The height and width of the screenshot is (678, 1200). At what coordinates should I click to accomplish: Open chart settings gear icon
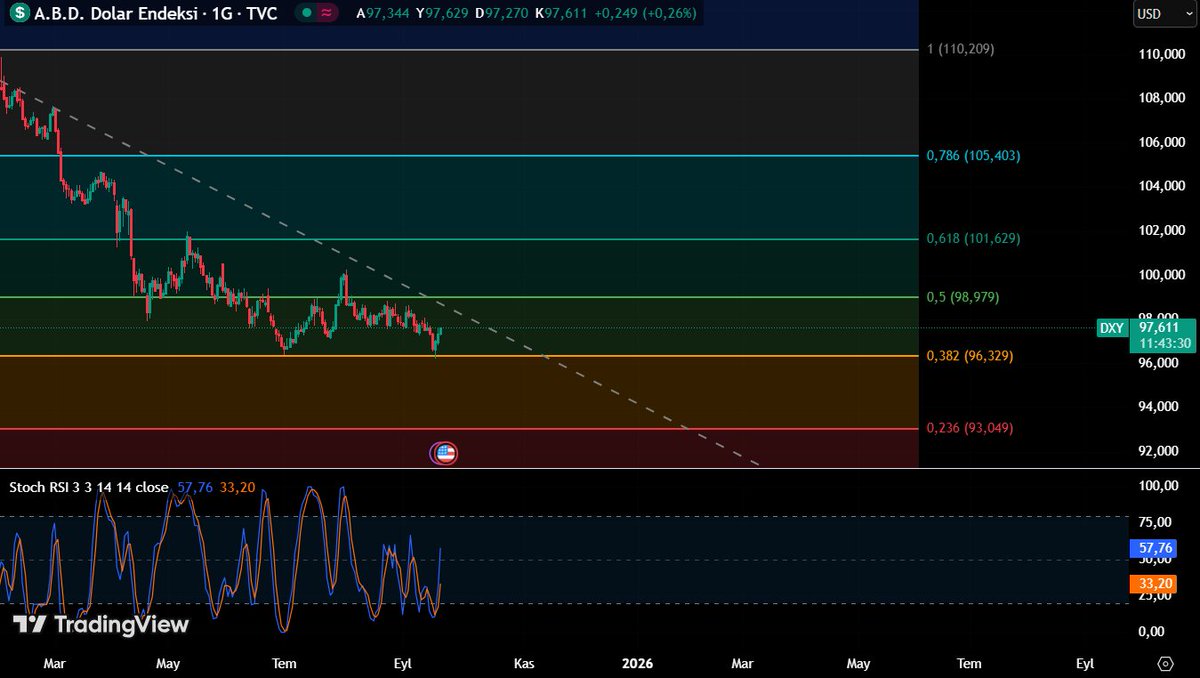coord(1165,664)
